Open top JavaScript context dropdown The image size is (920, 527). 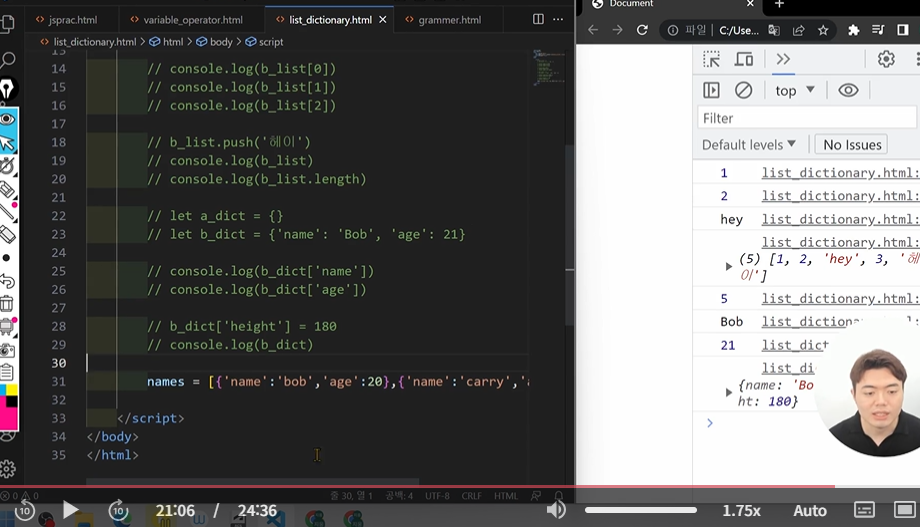(x=795, y=90)
